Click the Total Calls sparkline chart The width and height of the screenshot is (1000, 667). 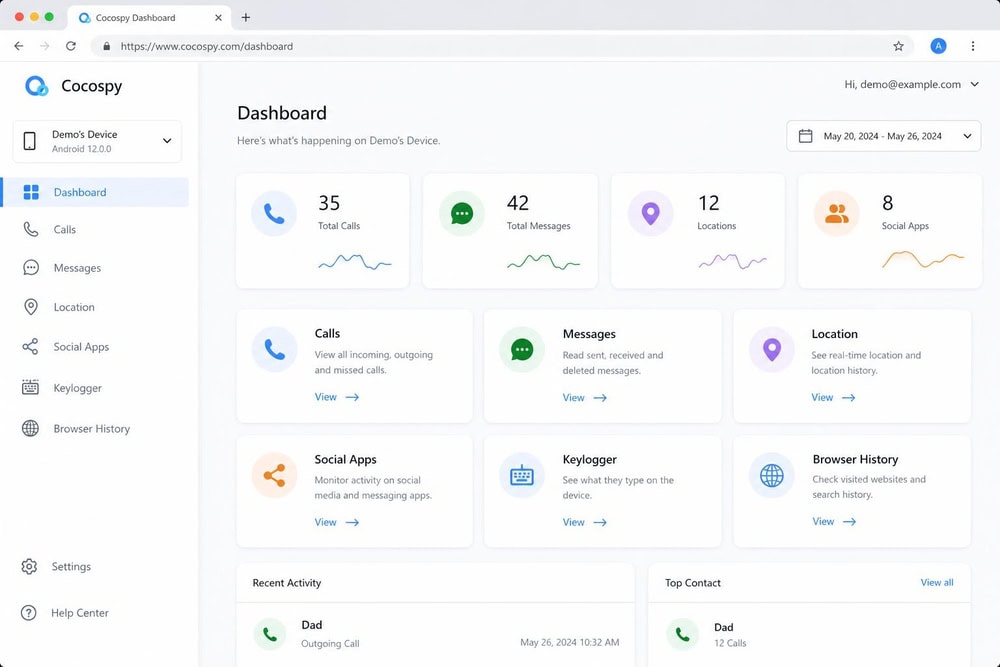point(355,261)
